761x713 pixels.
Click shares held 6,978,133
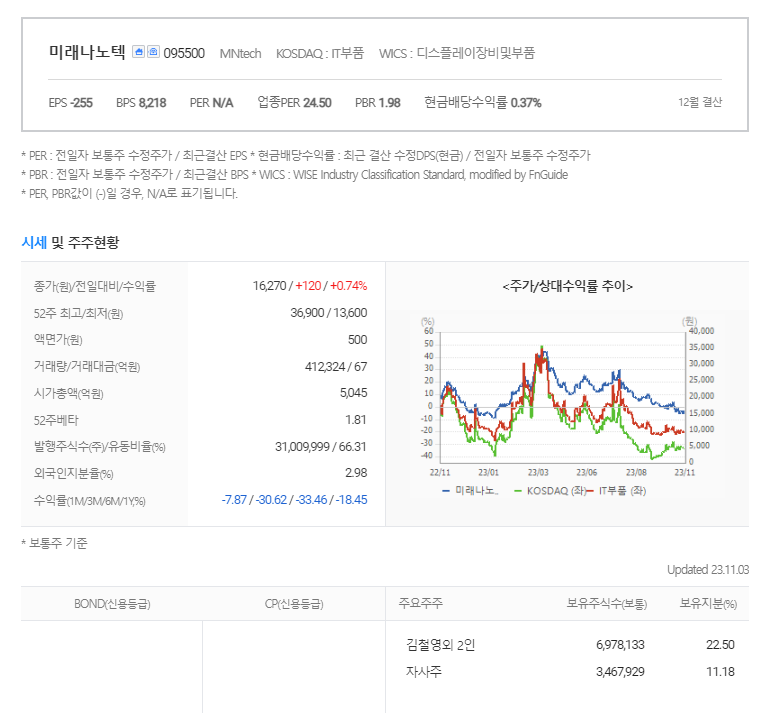(620, 645)
